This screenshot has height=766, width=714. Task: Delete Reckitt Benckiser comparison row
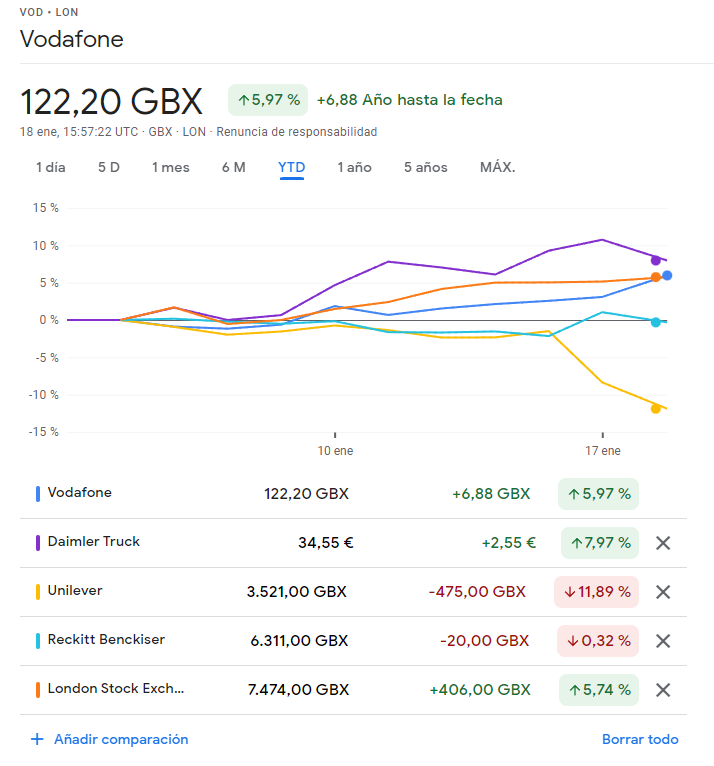click(662, 641)
